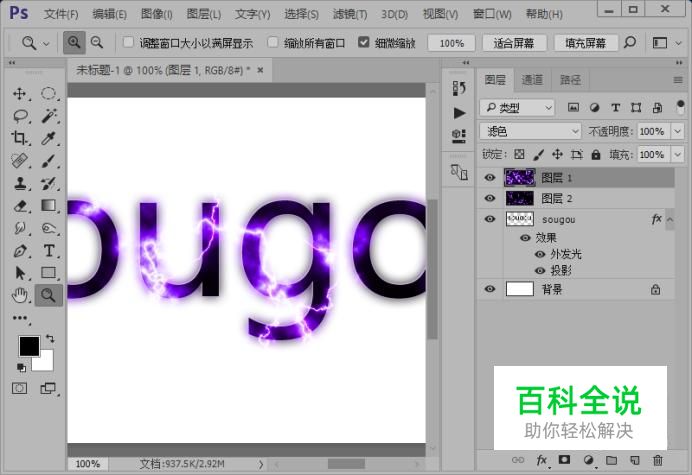Uncheck scrubby zoom checkbox

(x=363, y=42)
